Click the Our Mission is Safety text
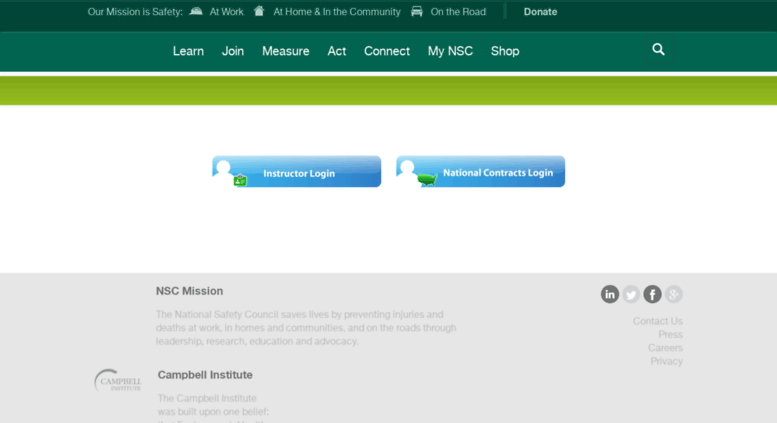777x423 pixels. tap(135, 12)
